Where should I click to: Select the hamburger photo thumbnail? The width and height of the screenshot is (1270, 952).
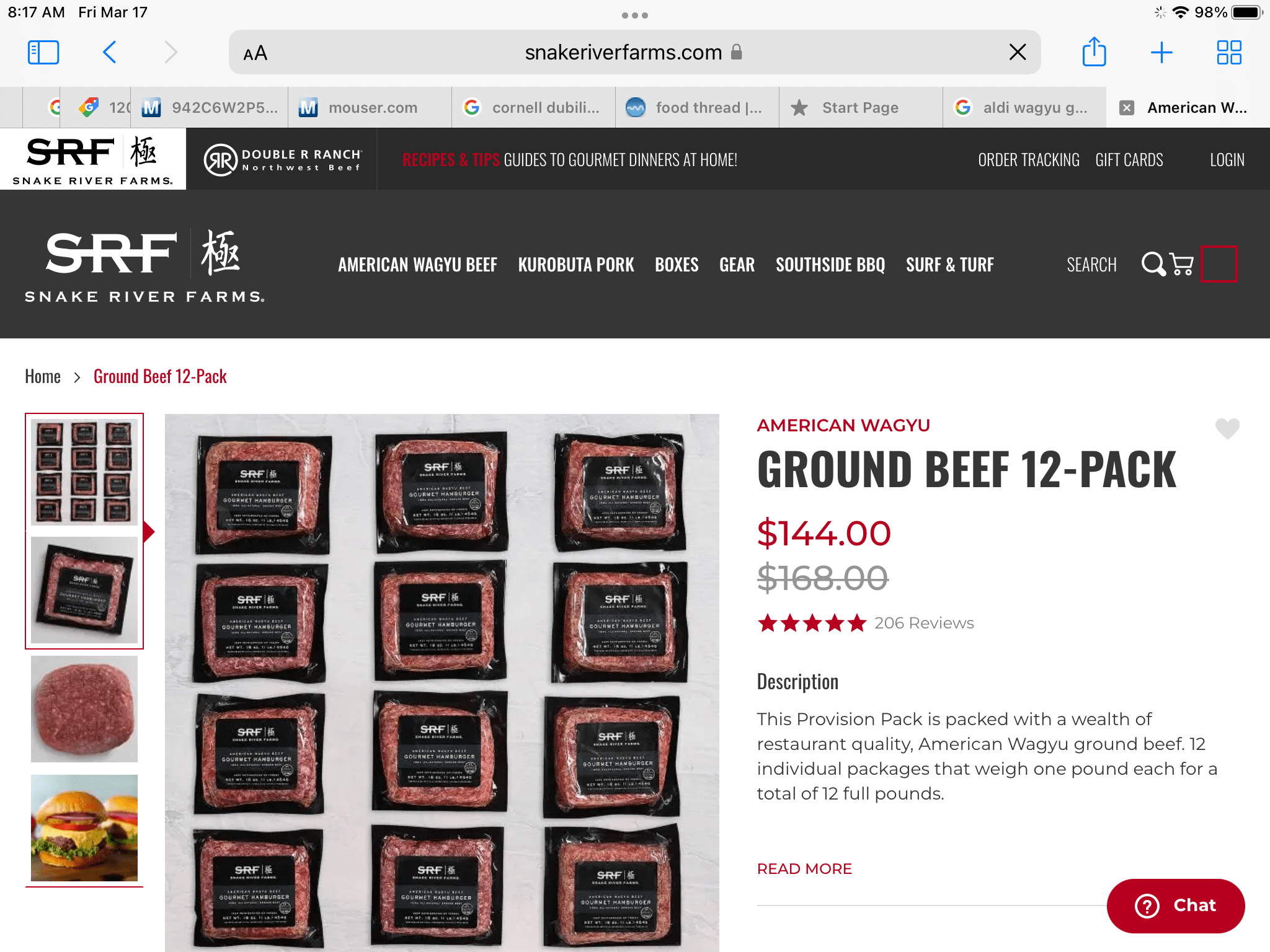click(x=84, y=828)
